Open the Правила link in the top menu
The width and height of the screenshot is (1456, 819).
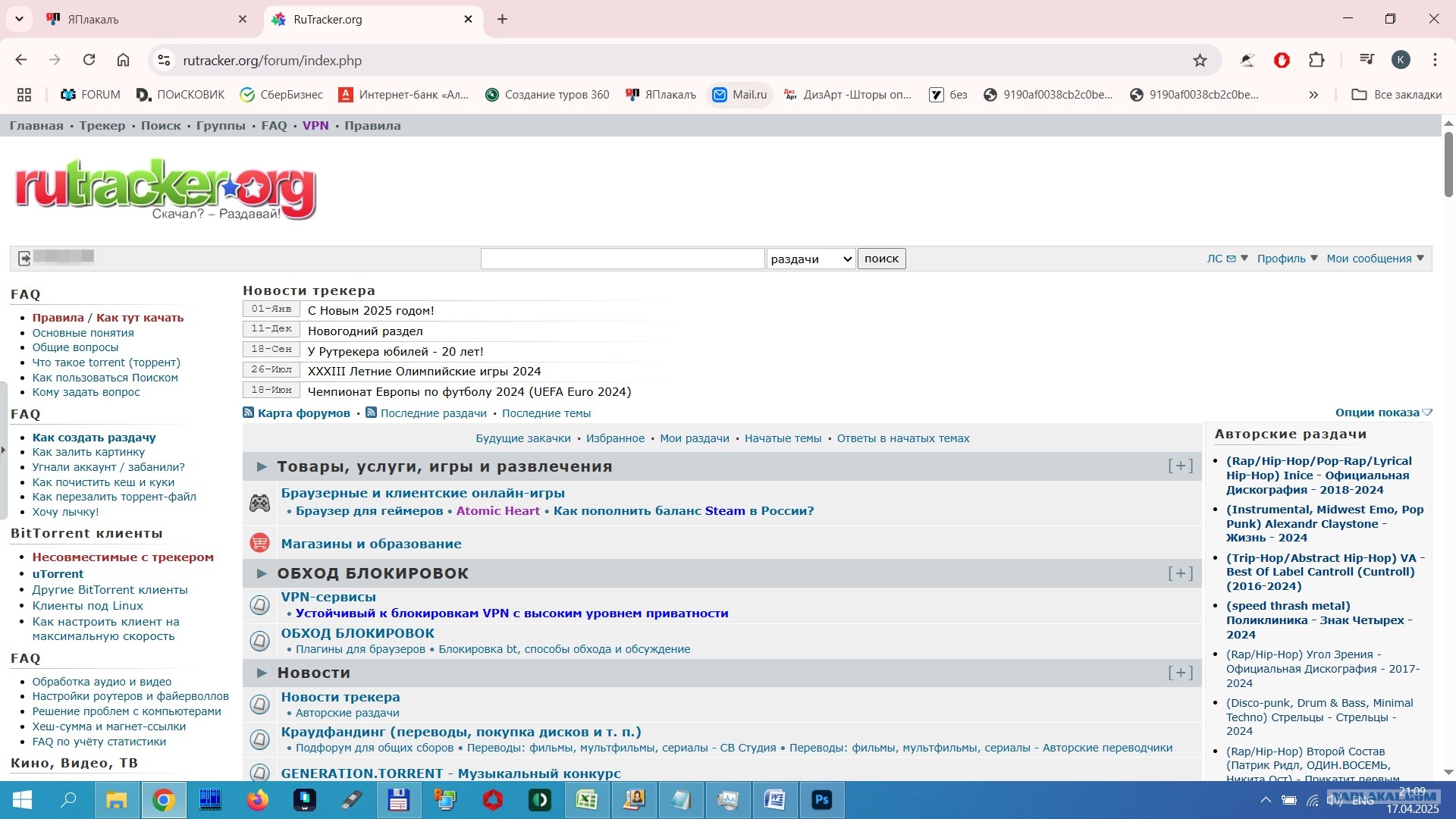point(372,126)
